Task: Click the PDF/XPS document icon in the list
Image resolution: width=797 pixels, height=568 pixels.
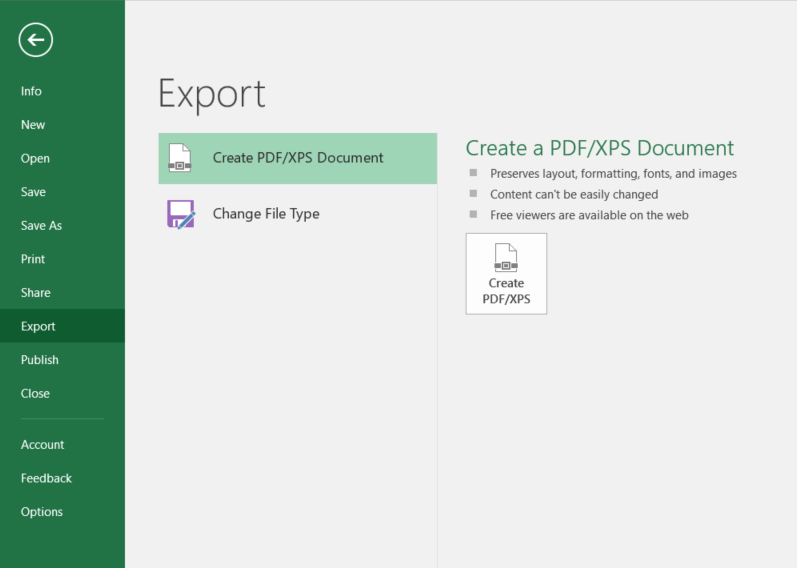Action: click(179, 158)
